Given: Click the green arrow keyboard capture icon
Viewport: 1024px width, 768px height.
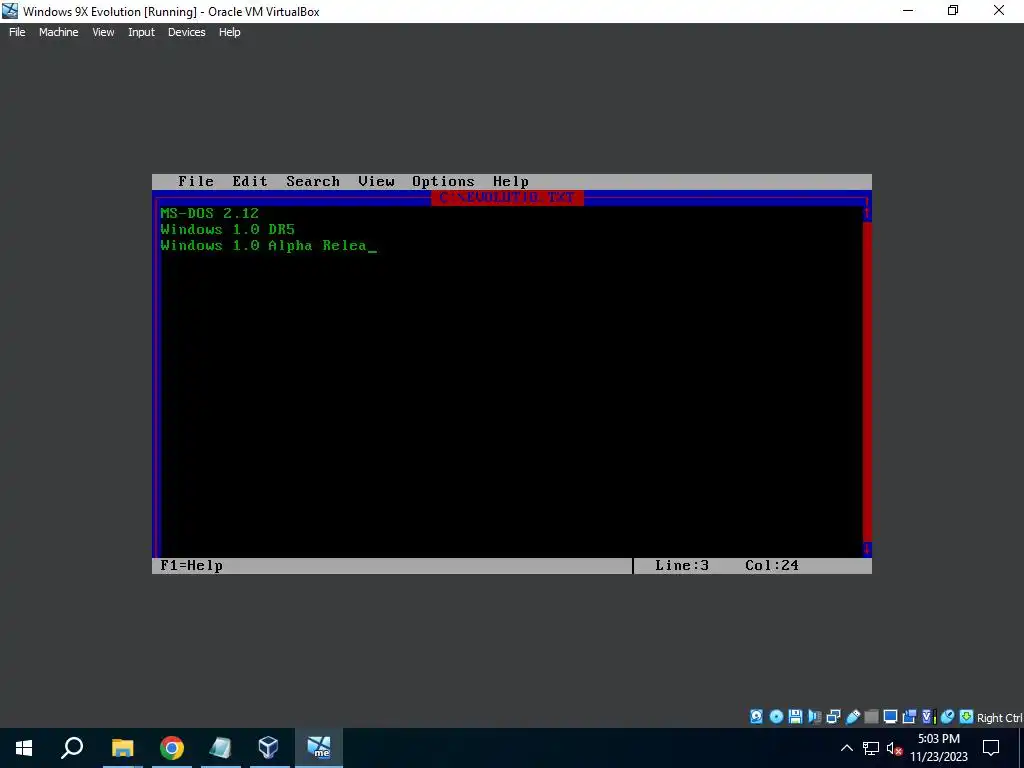Looking at the screenshot, I should tap(967, 716).
